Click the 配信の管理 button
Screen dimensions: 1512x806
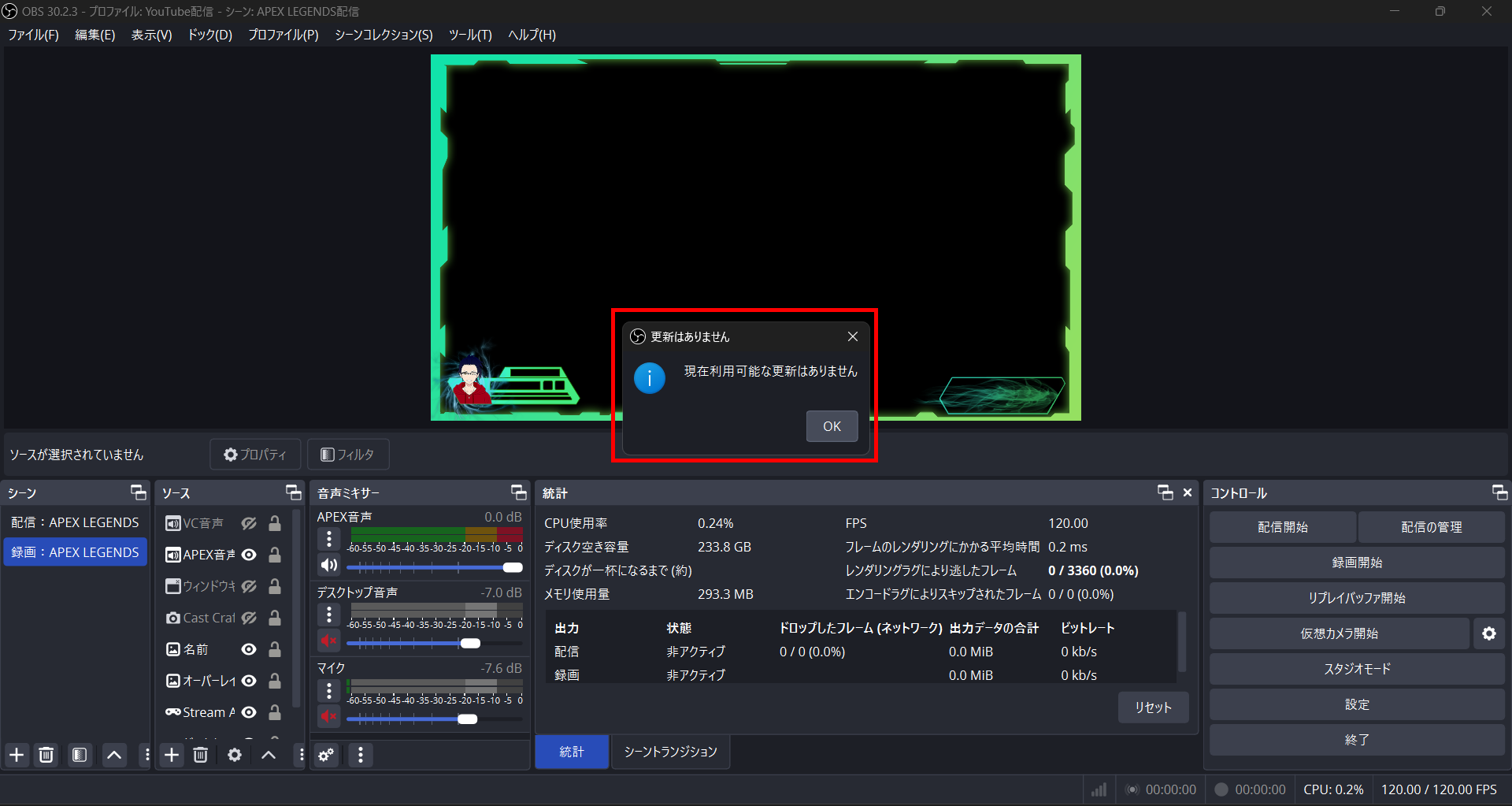(x=1432, y=527)
